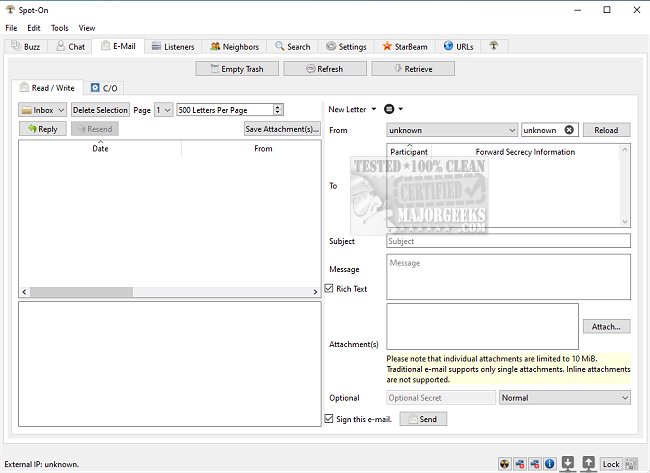
Task: Click the blue info status bar icon
Action: pos(549,464)
